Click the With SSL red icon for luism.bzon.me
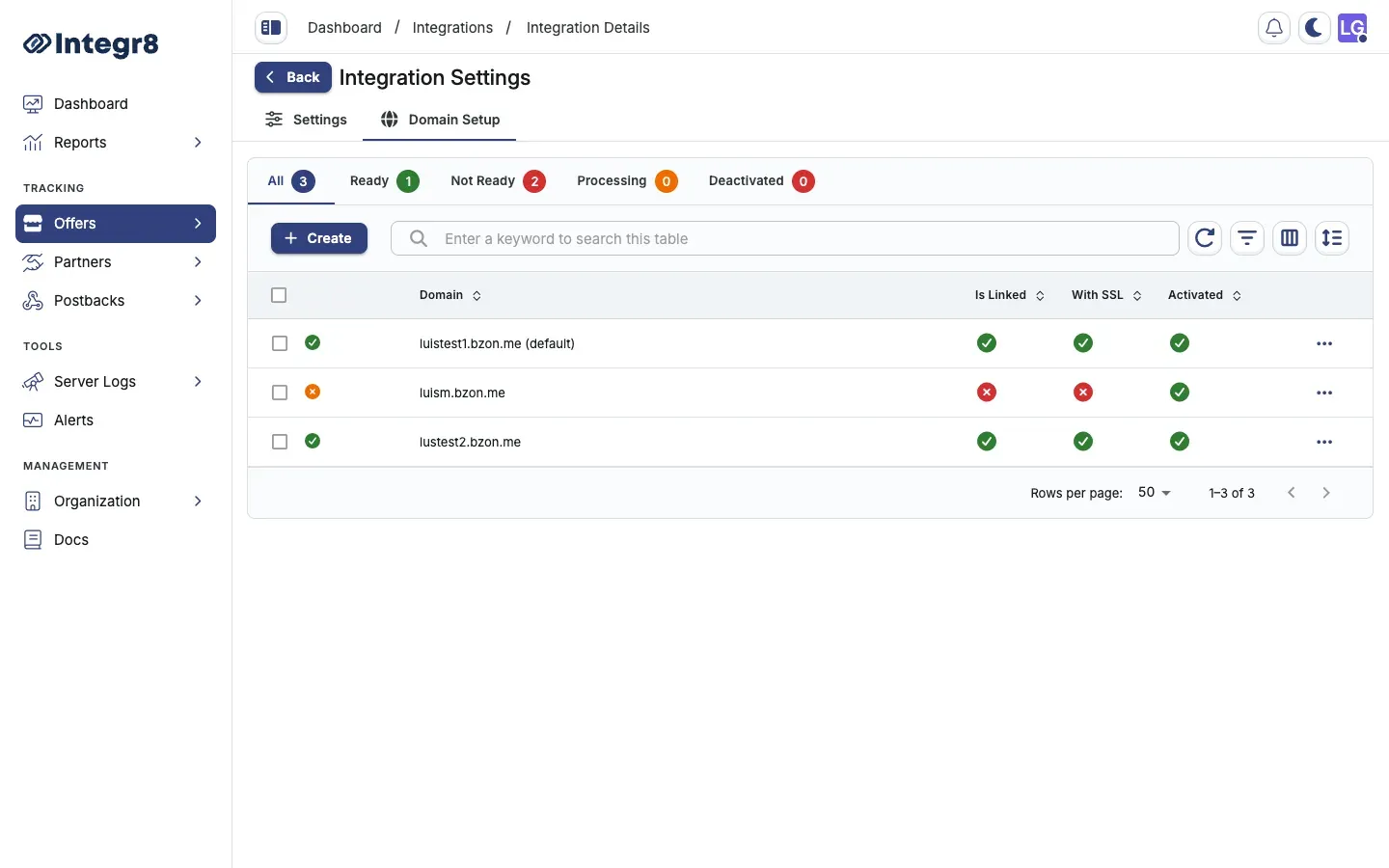Viewport: 1389px width, 868px height. coord(1083,393)
